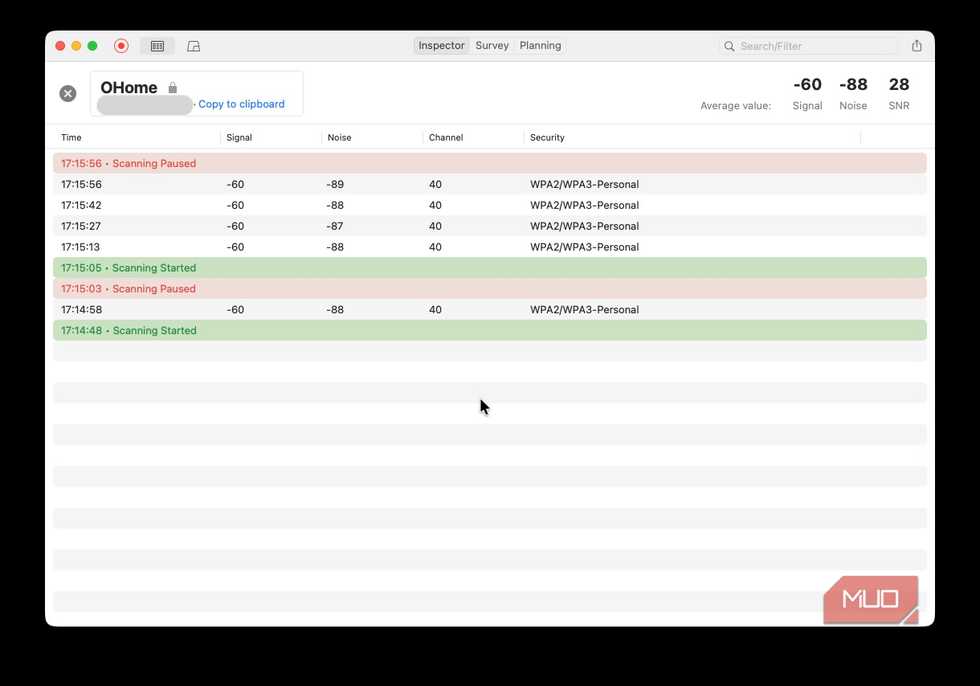Click the average Signal value -60
The height and width of the screenshot is (686, 980).
tap(807, 84)
